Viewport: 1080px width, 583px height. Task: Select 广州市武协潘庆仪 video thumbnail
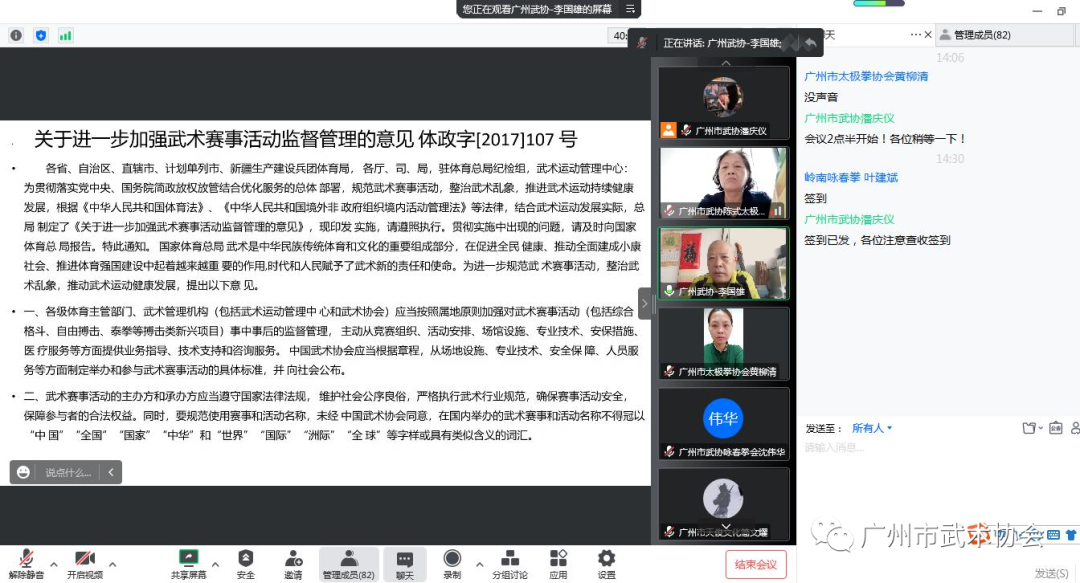pyautogui.click(x=723, y=103)
